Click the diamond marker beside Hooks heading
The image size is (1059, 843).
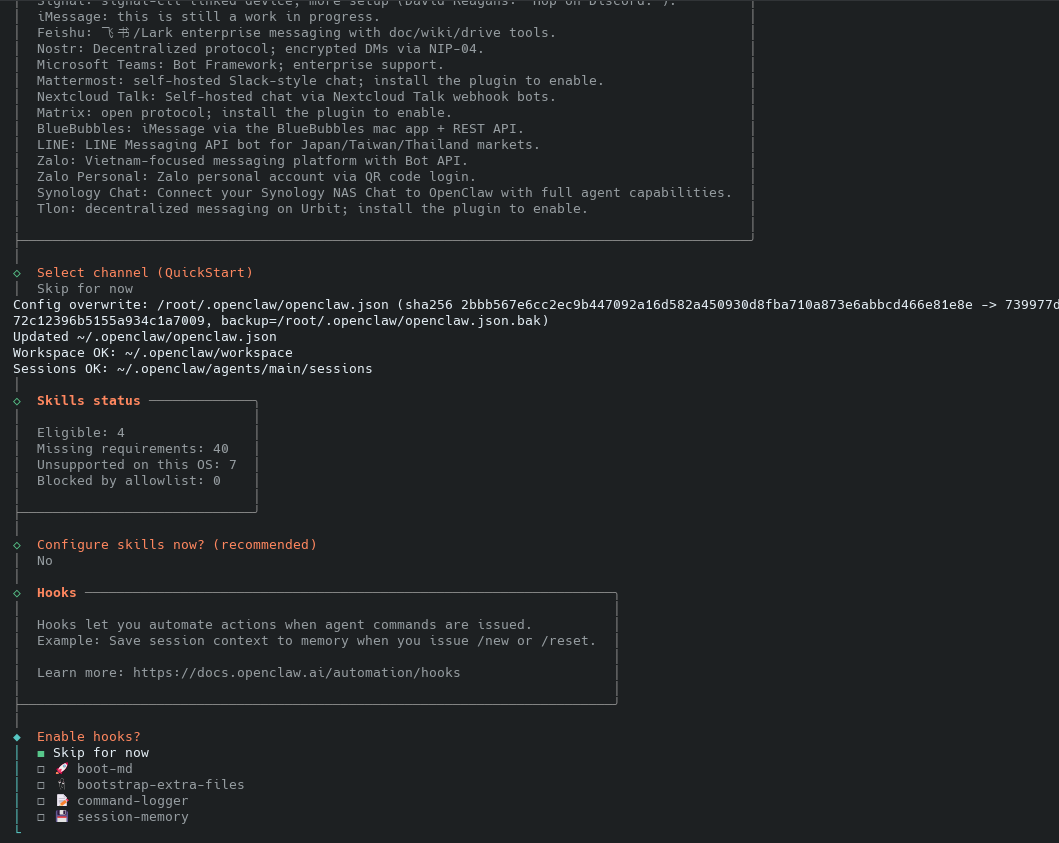coord(17,593)
